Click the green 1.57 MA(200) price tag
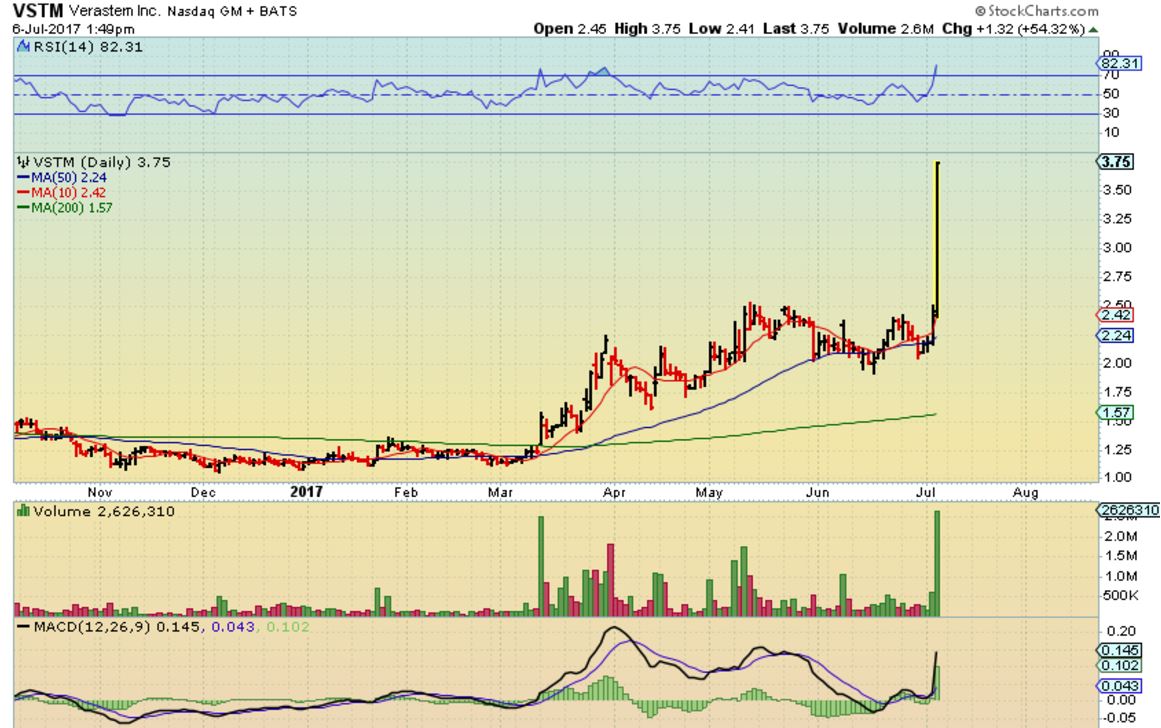 click(x=1116, y=413)
